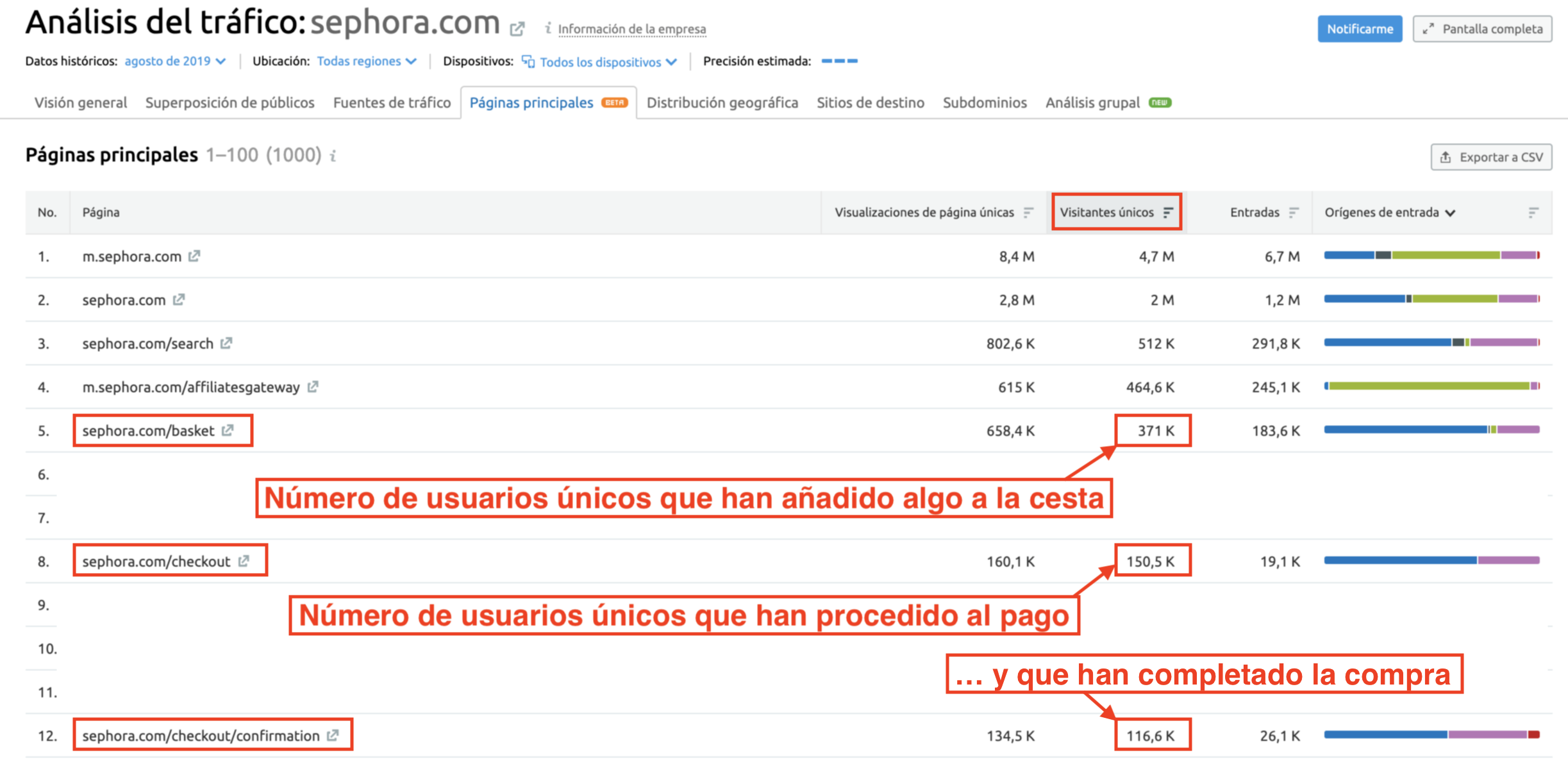Sort by Orígenes de entrada filter icon

pos(1533,212)
